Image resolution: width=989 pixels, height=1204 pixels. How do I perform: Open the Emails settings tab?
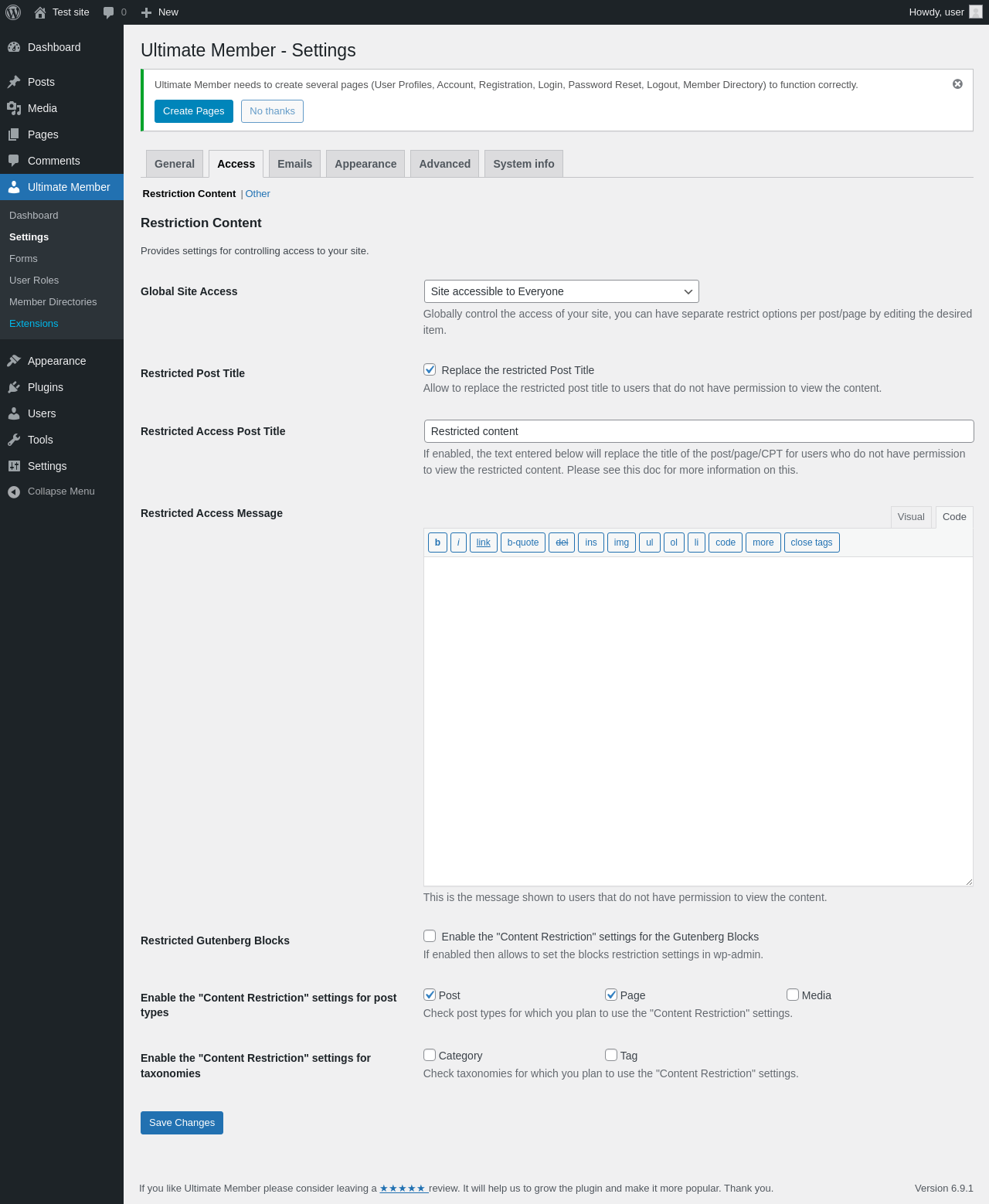click(x=294, y=164)
